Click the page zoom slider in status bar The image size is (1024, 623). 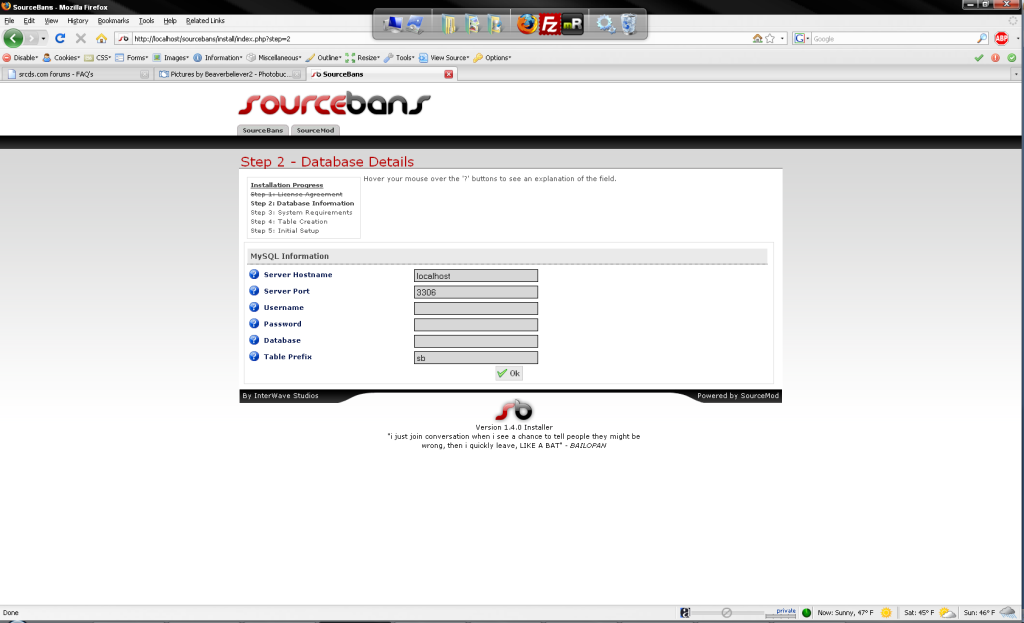pos(726,613)
